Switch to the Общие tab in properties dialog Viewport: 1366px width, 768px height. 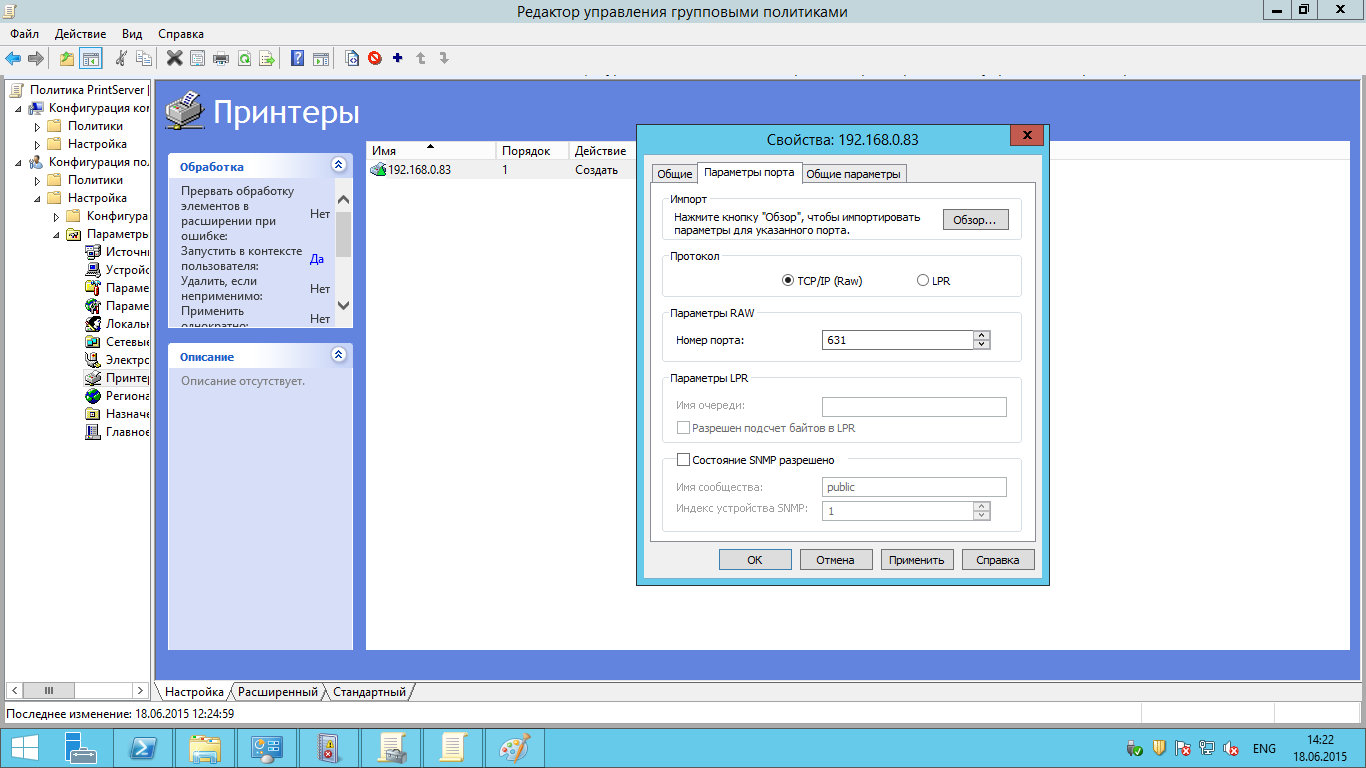click(x=674, y=174)
